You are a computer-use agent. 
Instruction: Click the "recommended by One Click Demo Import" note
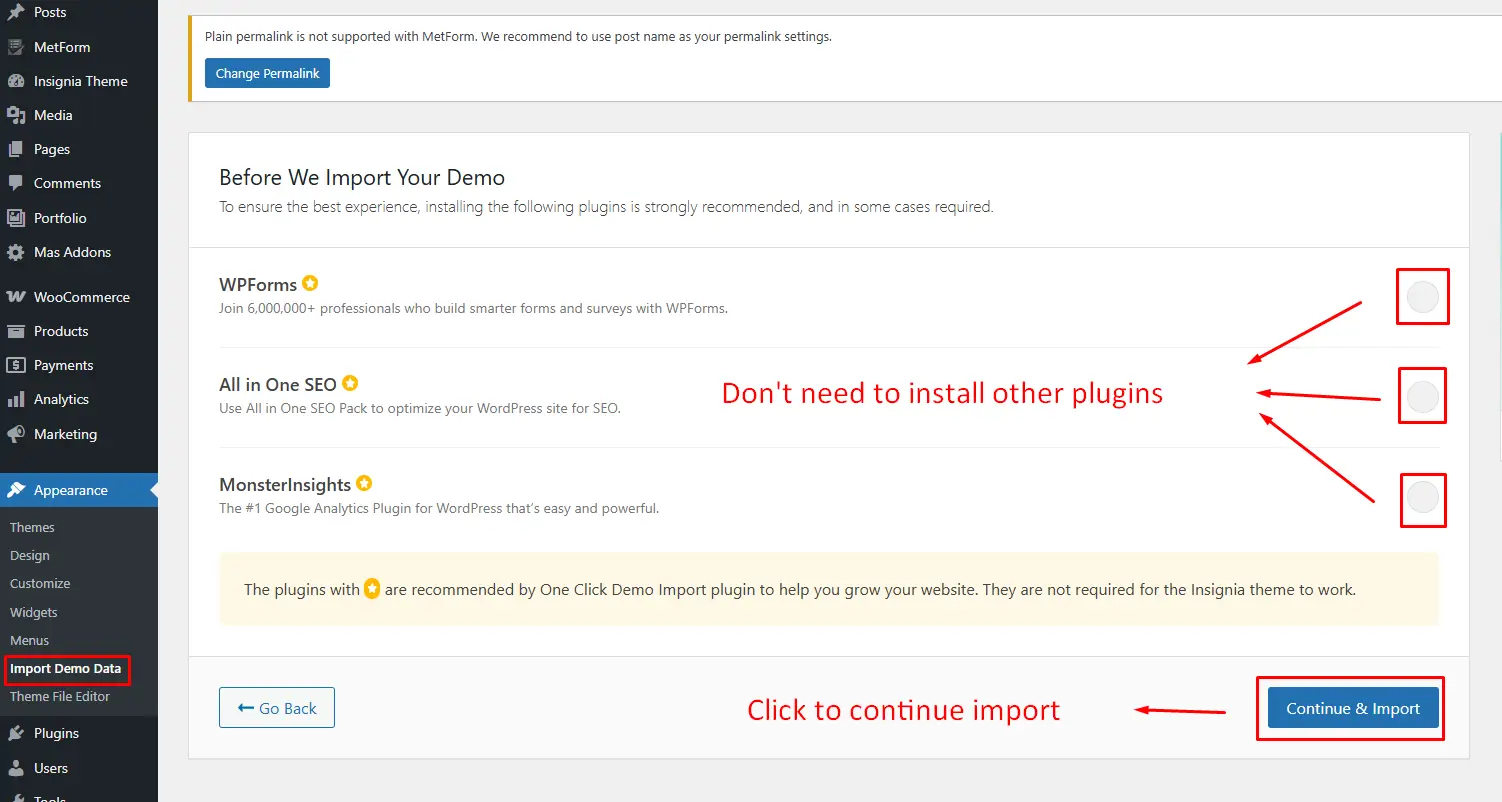tap(800, 589)
